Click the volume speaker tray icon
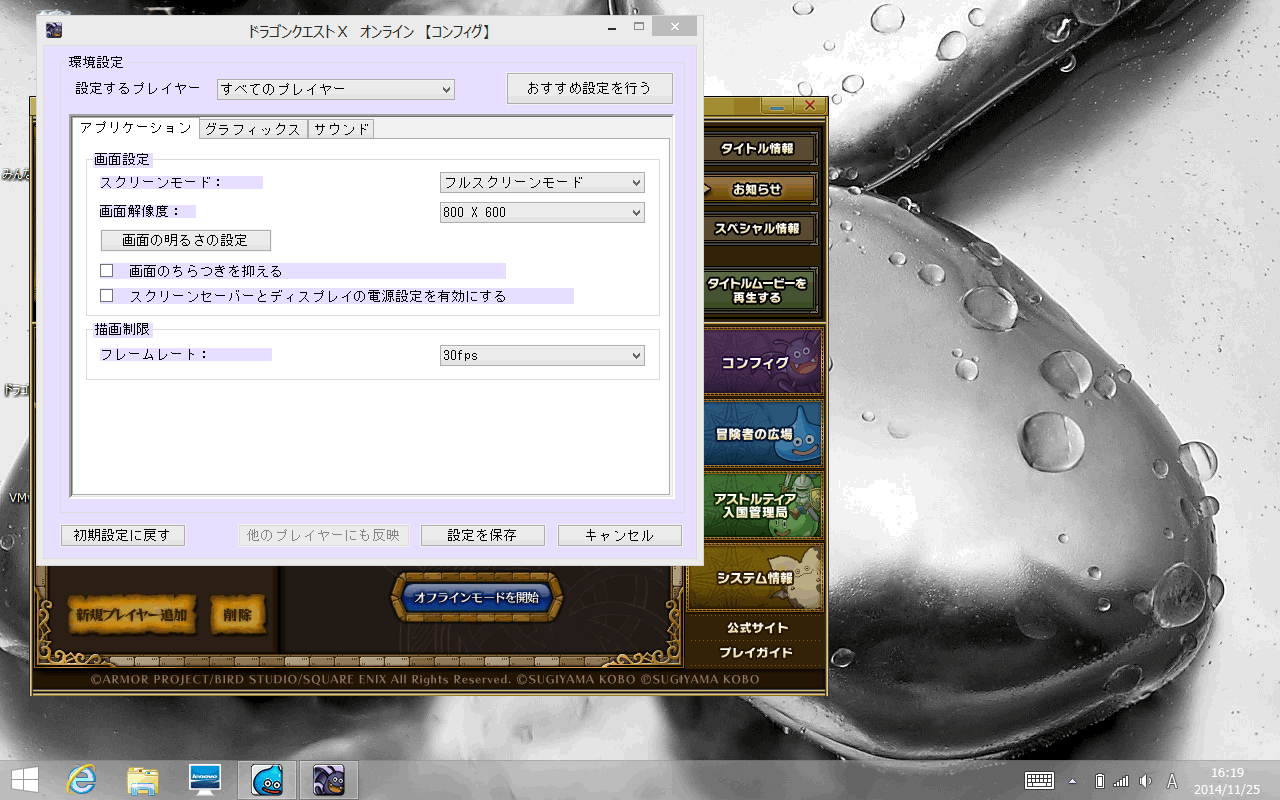The width and height of the screenshot is (1280, 800). click(x=1145, y=780)
